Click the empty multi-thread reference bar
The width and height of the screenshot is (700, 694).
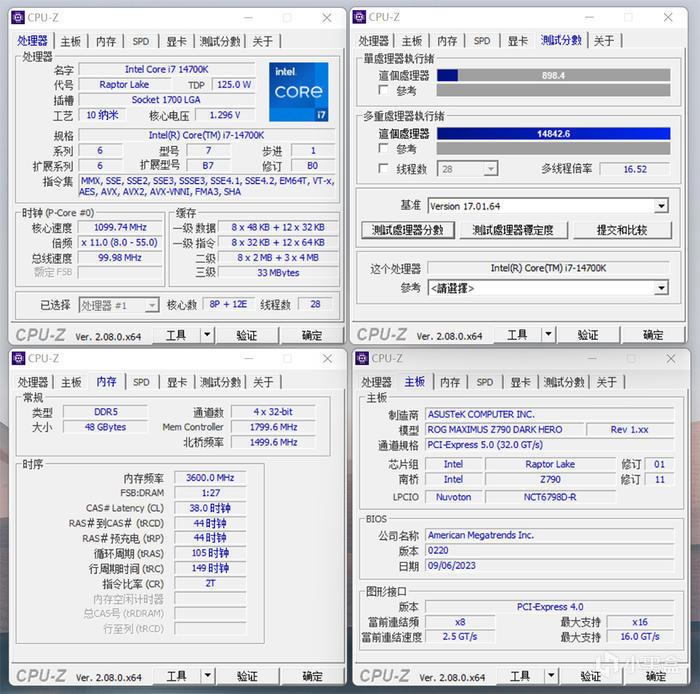point(554,148)
